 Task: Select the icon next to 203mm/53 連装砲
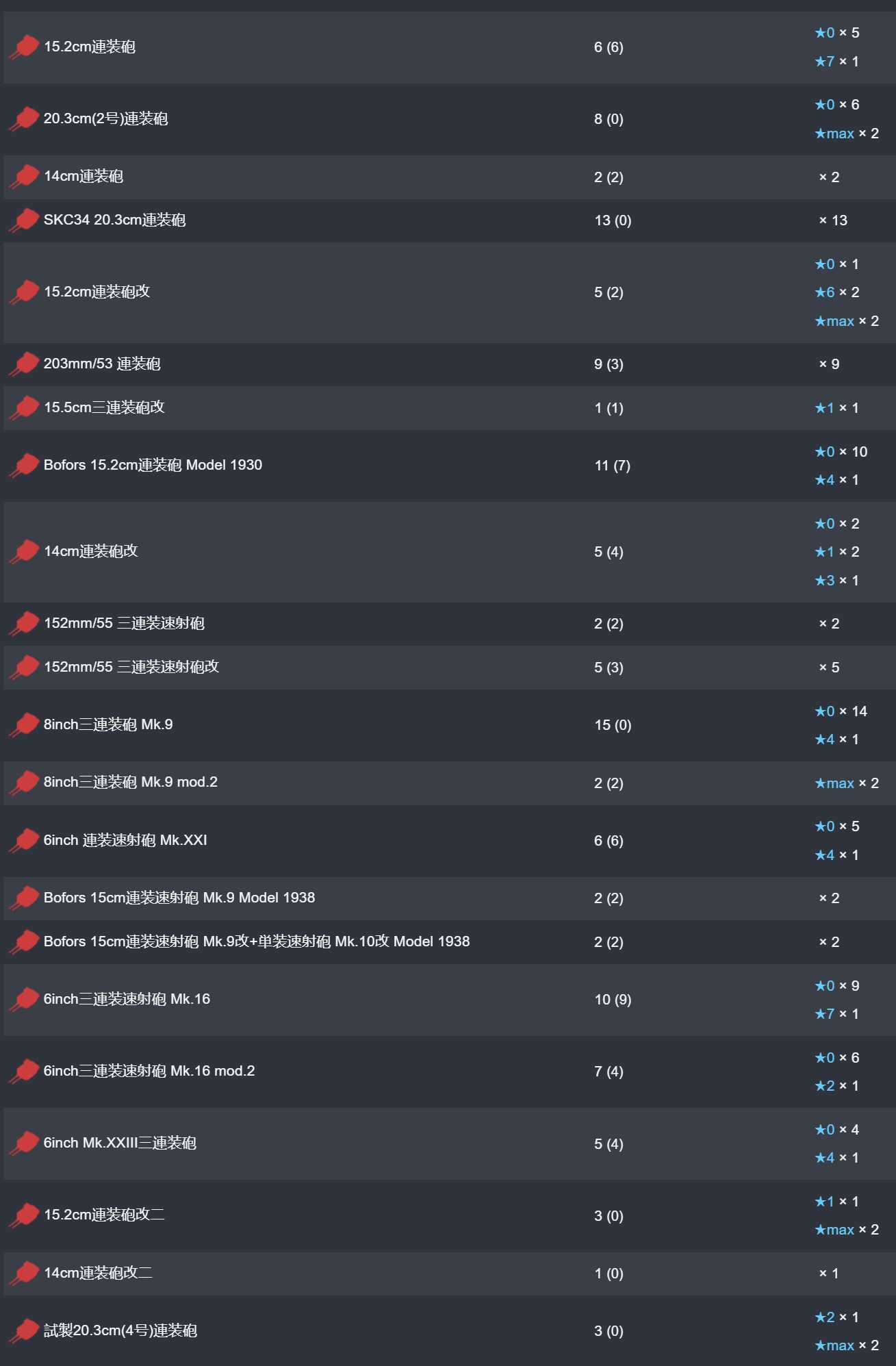coord(23,364)
